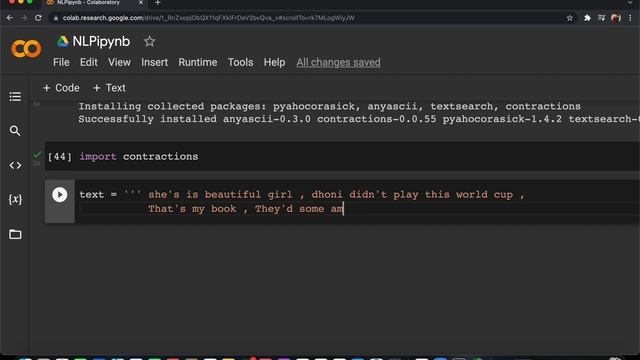The width and height of the screenshot is (640, 360).
Task: Open the Chrome three-dot menu
Action: [630, 18]
